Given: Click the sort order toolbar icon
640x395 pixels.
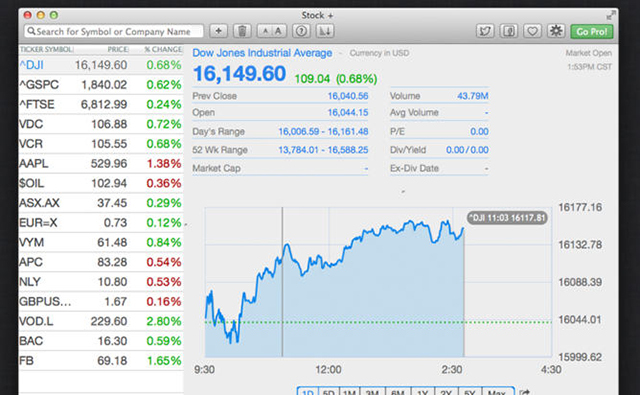Looking at the screenshot, I should click(325, 31).
